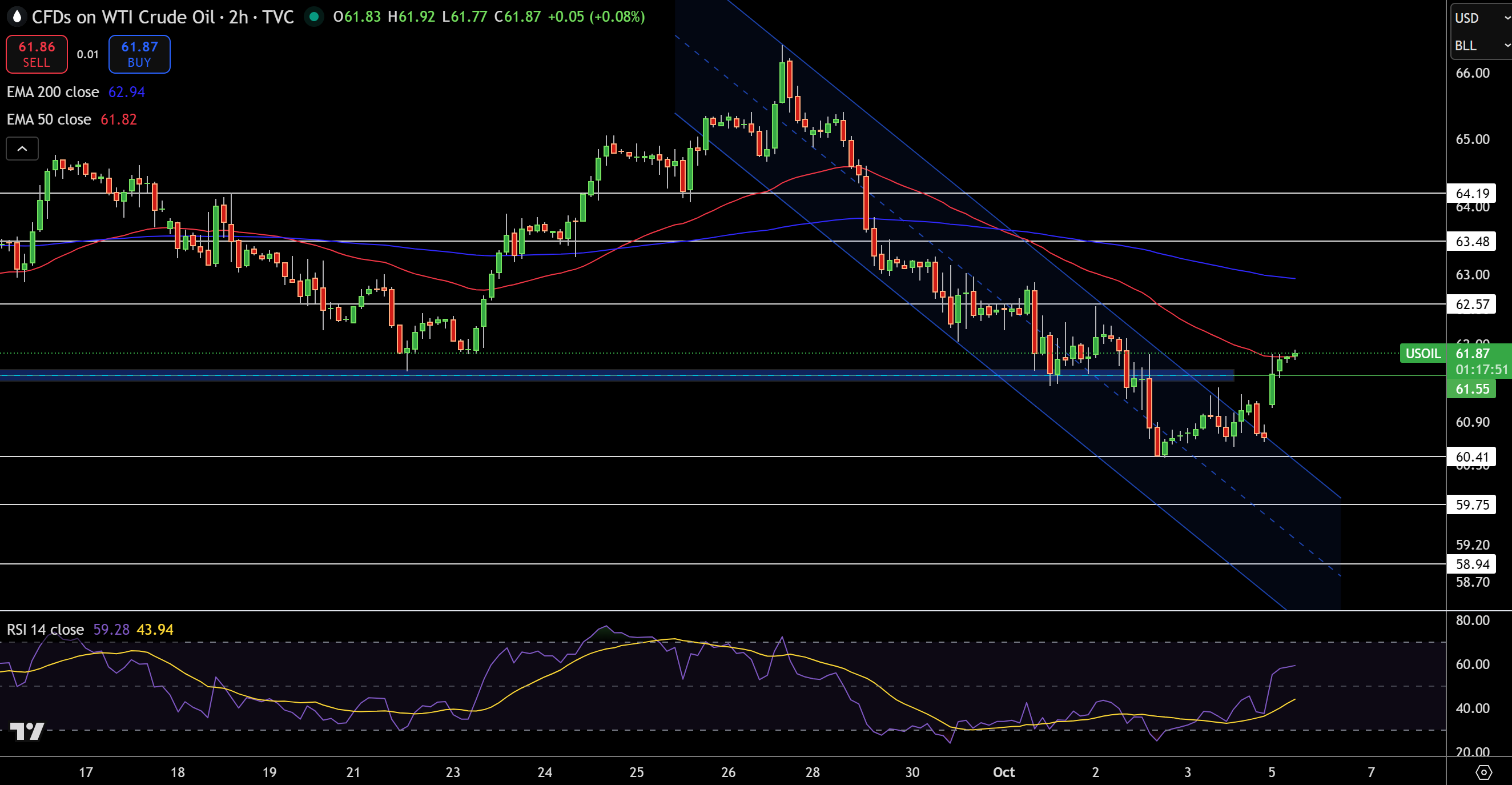Click the 64.19 horizontal line price label
1512x785 pixels.
pyautogui.click(x=1473, y=193)
